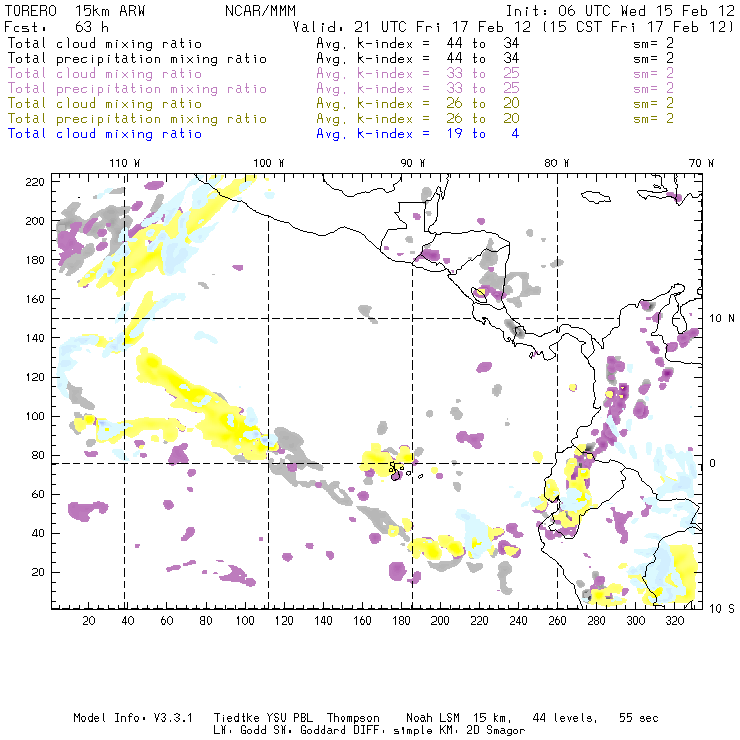Click the 10 N latitude label

[x=722, y=318]
